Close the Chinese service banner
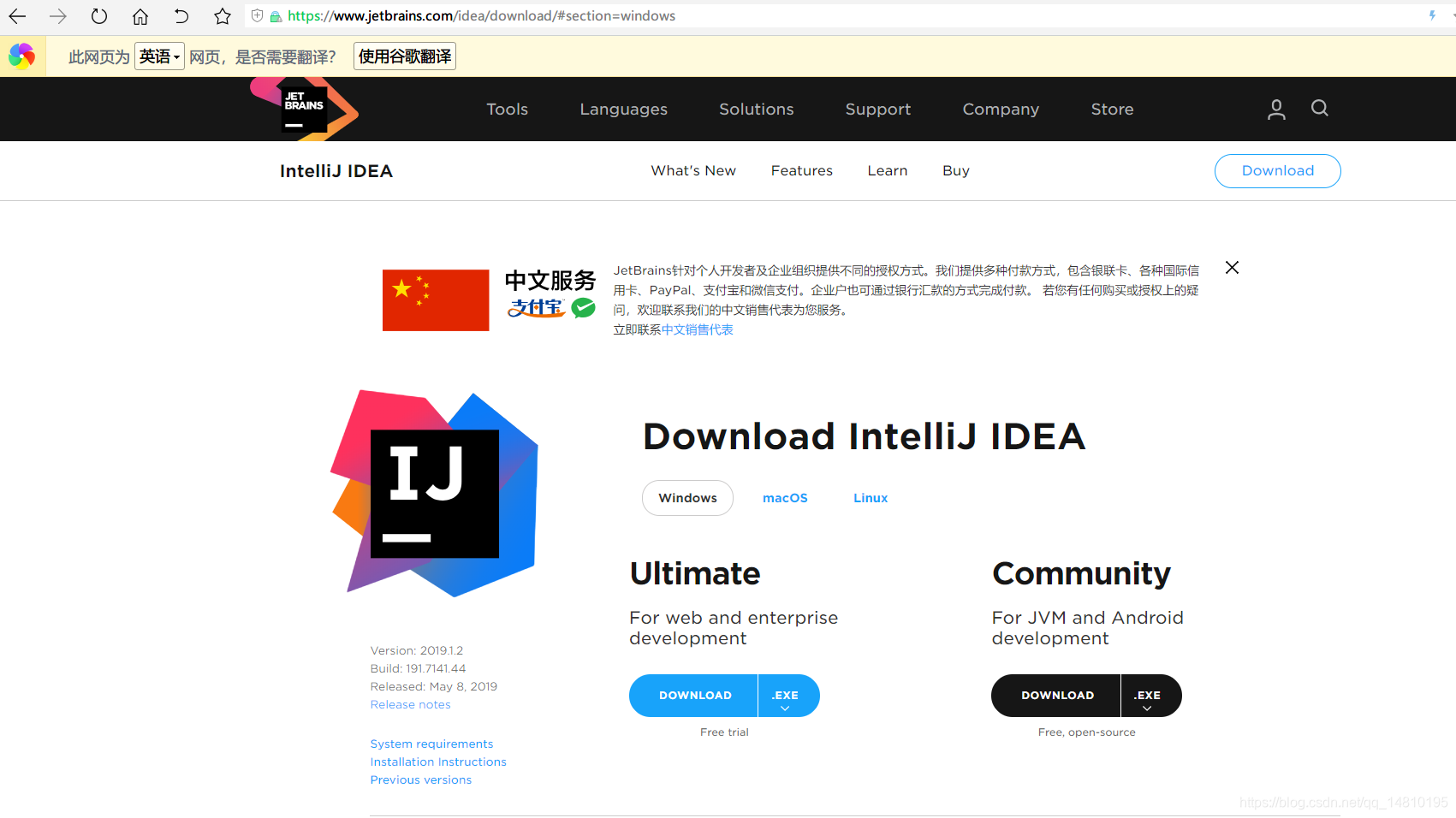Screen dimensions: 1456x818 pos(1232,268)
